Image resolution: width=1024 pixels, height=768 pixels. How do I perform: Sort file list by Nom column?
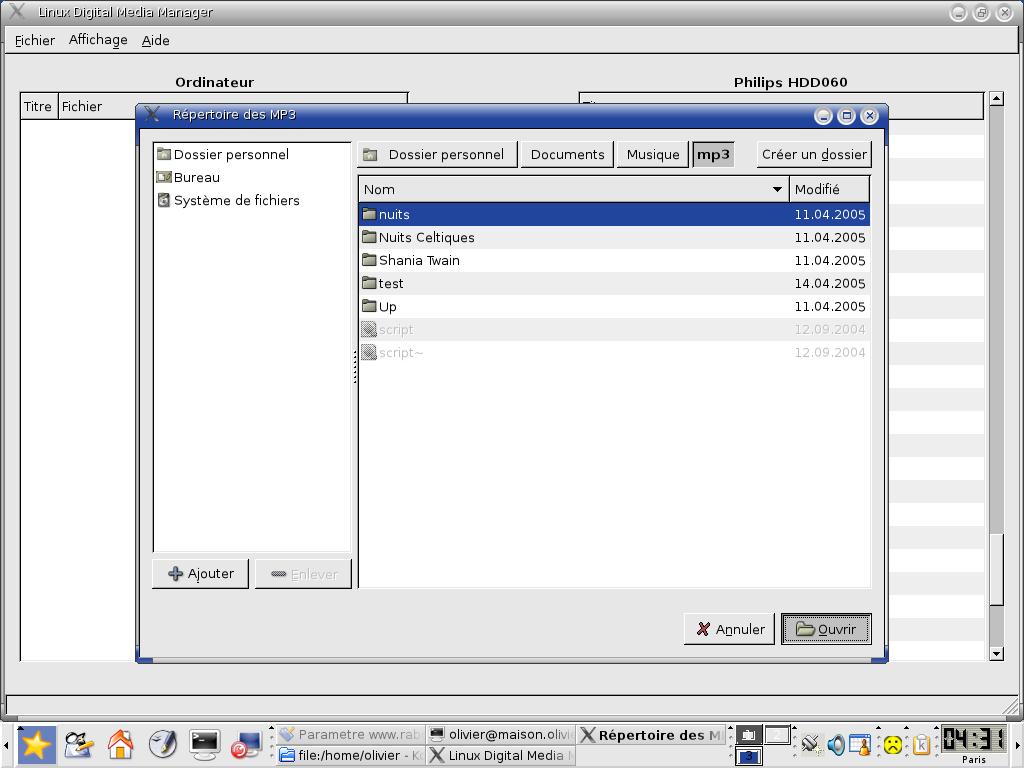(x=572, y=189)
